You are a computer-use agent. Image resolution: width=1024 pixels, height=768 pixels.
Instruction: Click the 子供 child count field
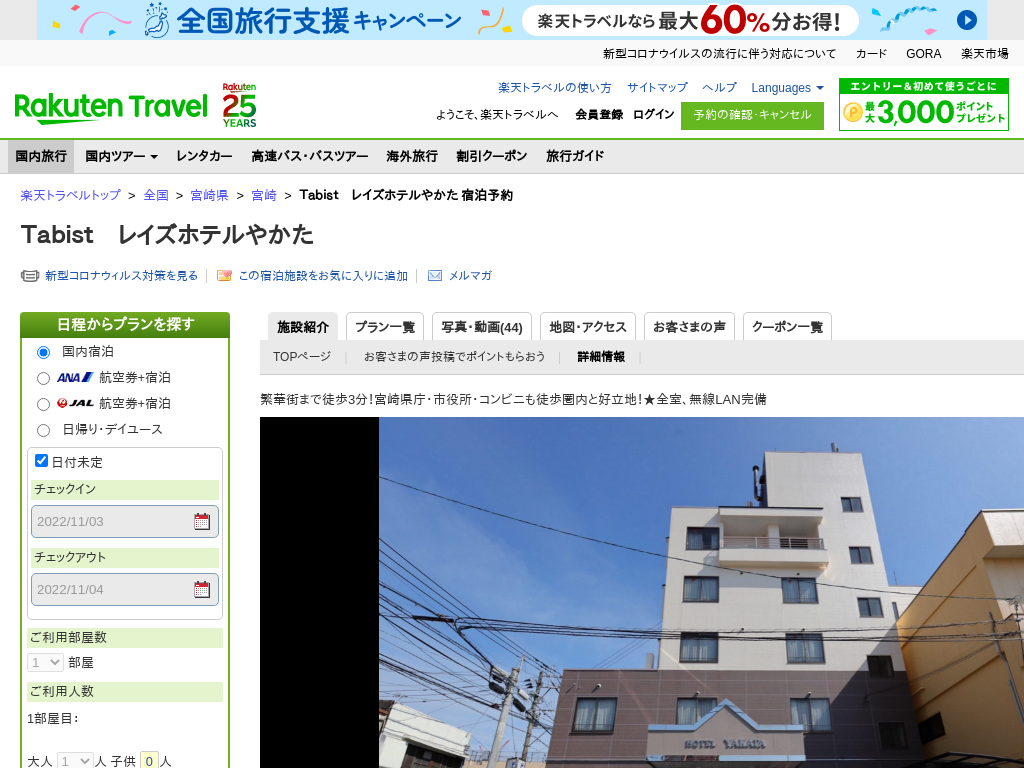pos(149,761)
